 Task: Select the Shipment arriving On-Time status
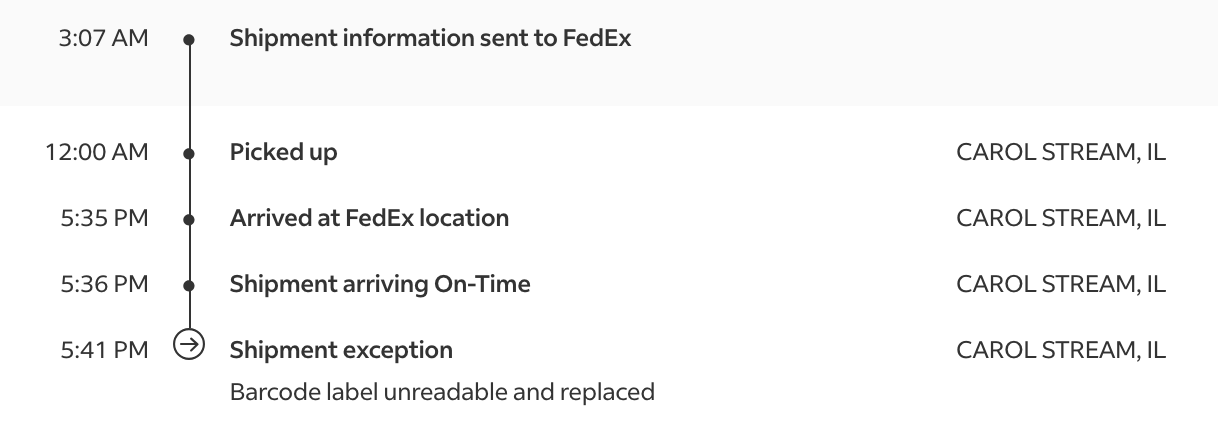(380, 284)
